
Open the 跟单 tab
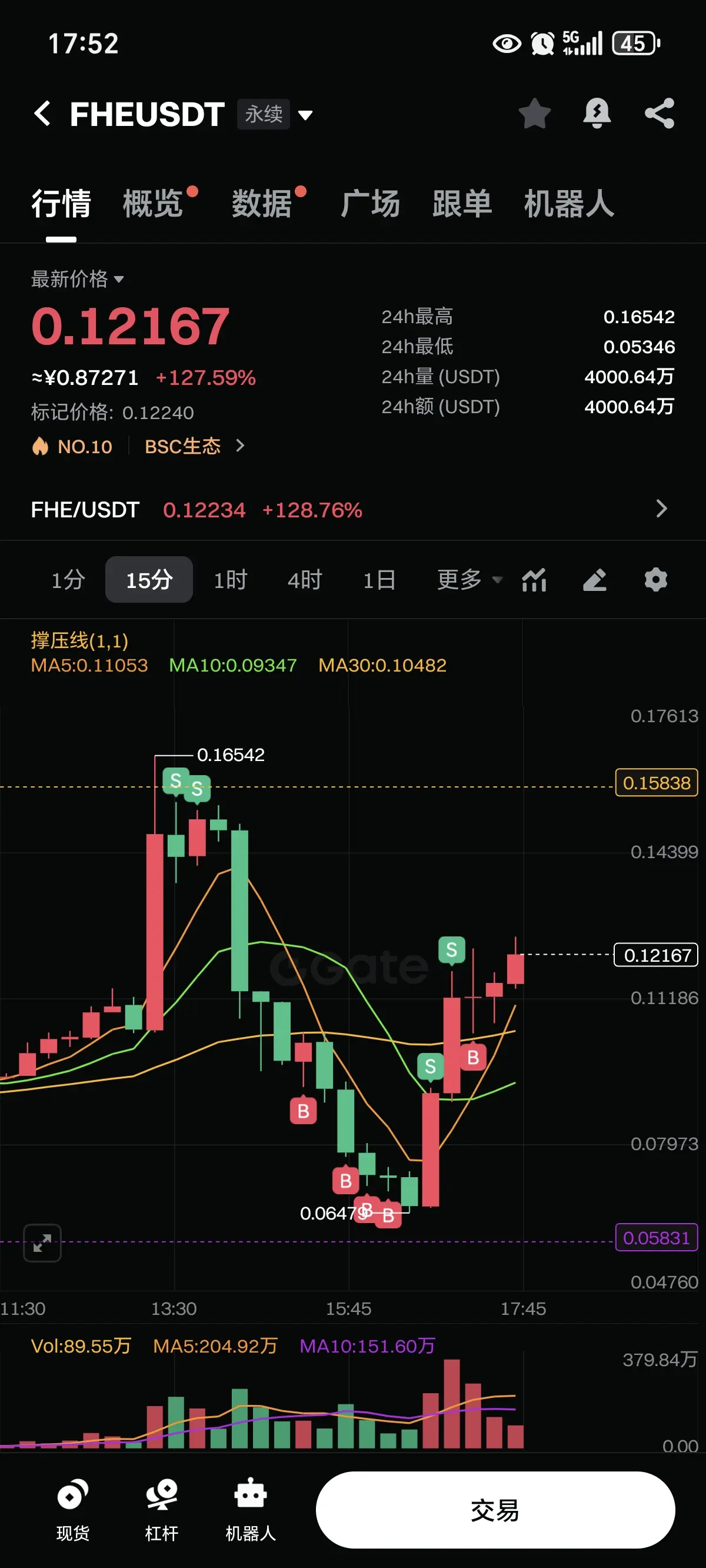(x=462, y=203)
